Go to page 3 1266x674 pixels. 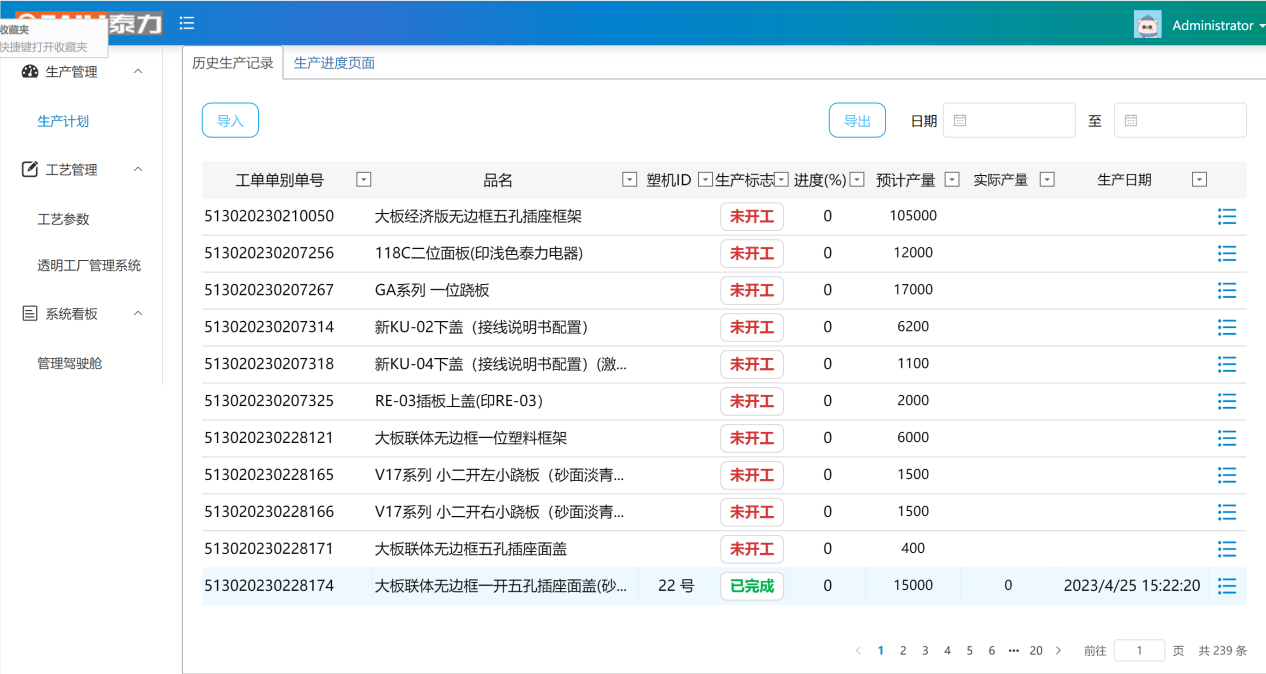click(x=925, y=650)
